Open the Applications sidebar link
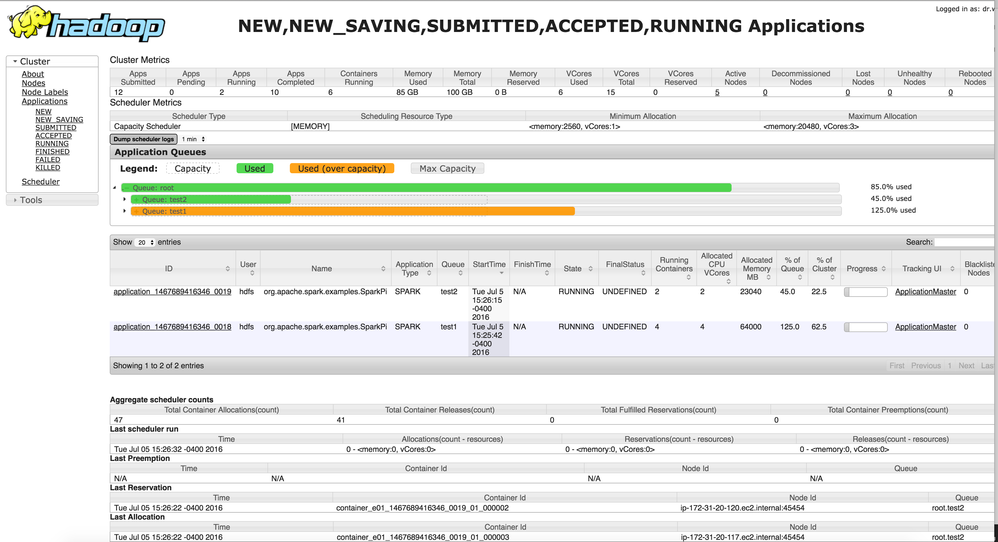Screen dimensions: 998x542 pyautogui.click(x=45, y=101)
